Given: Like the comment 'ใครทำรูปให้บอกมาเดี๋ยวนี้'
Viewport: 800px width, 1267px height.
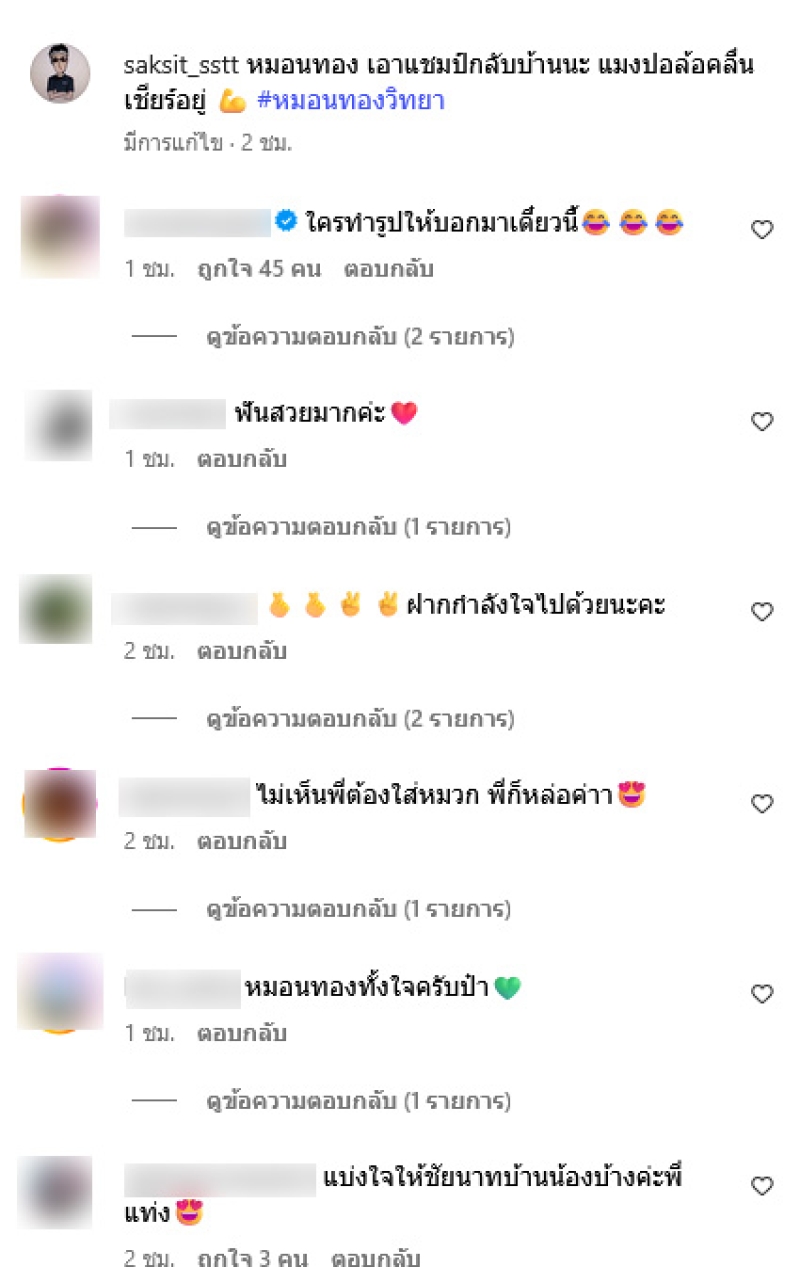Looking at the screenshot, I should tap(762, 230).
